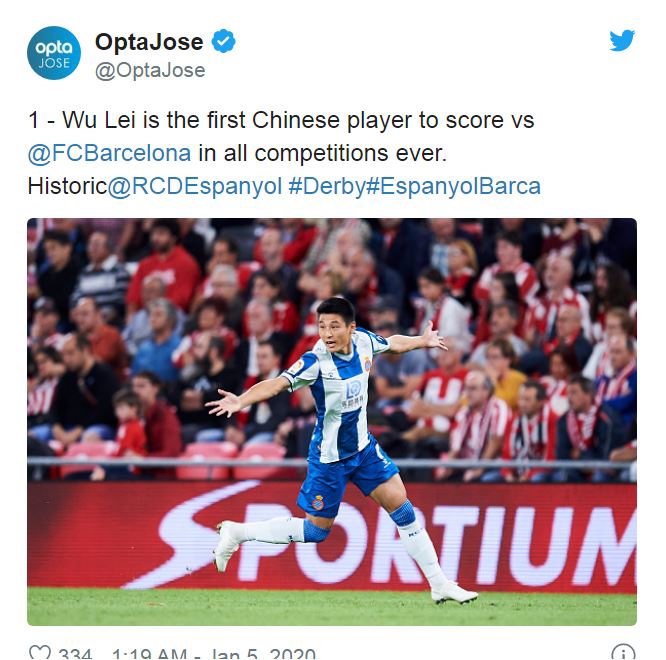Open the @OptaJose handle
The image size is (666, 660).
pos(150,71)
